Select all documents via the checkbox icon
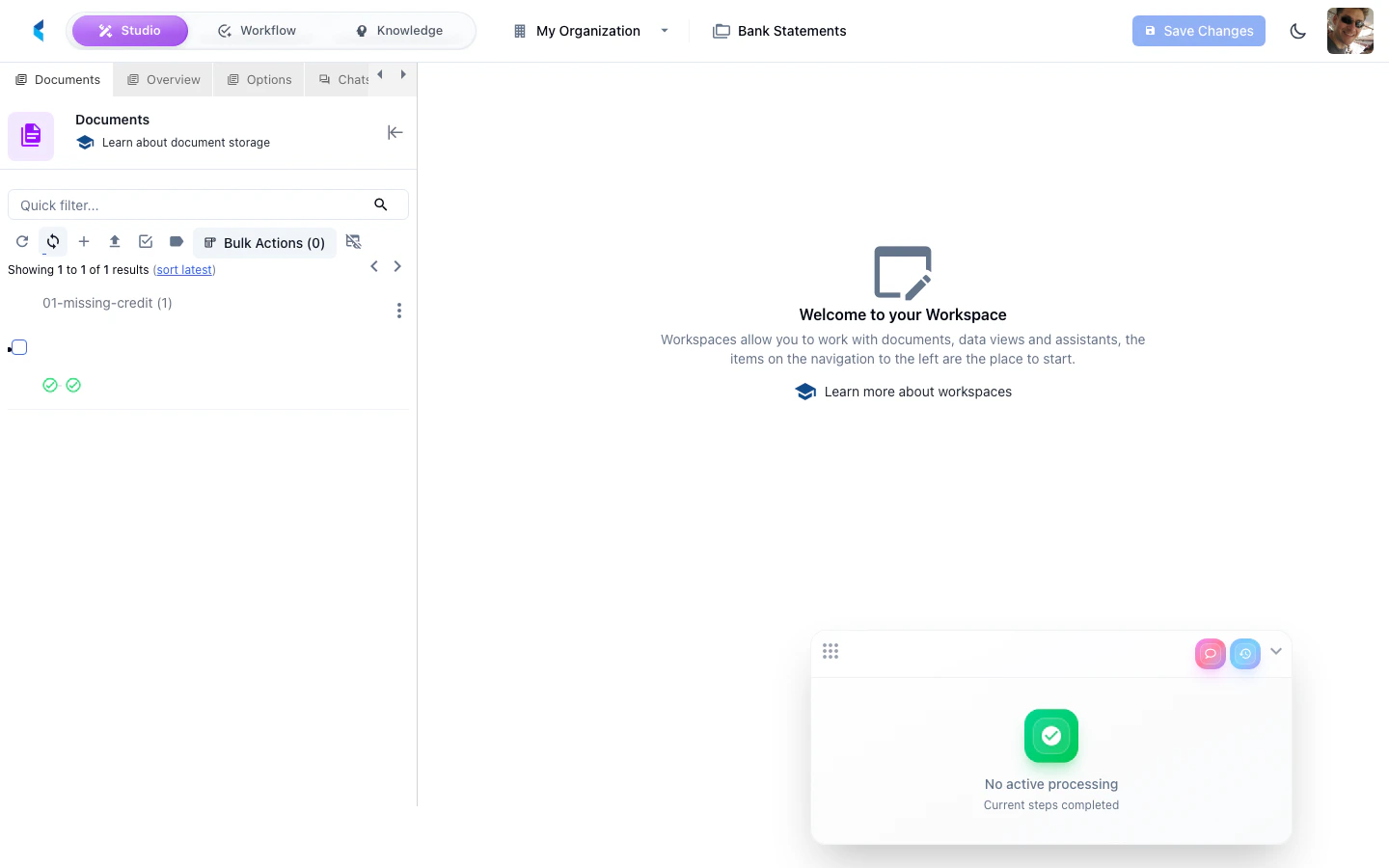 click(x=146, y=241)
